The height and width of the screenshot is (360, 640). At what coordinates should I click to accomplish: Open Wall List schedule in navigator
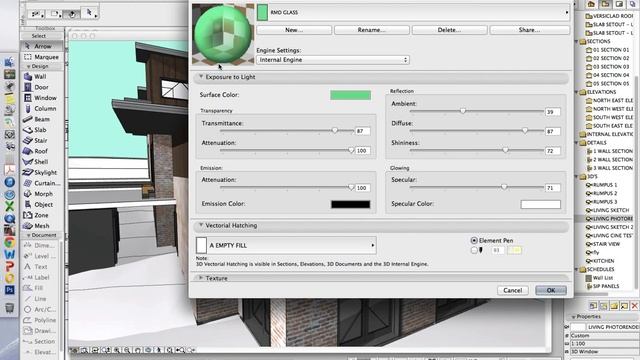click(600, 278)
